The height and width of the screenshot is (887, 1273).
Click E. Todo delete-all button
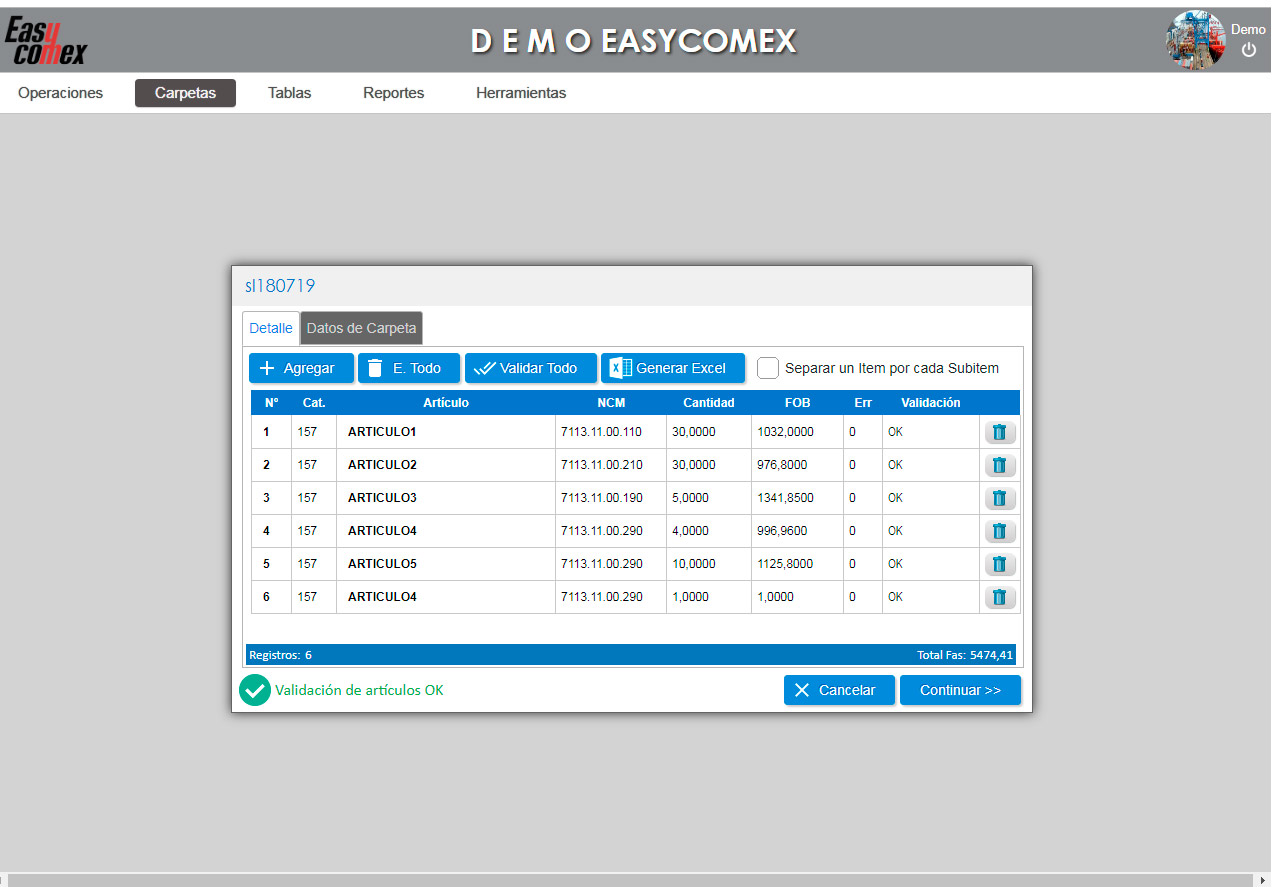pos(408,368)
